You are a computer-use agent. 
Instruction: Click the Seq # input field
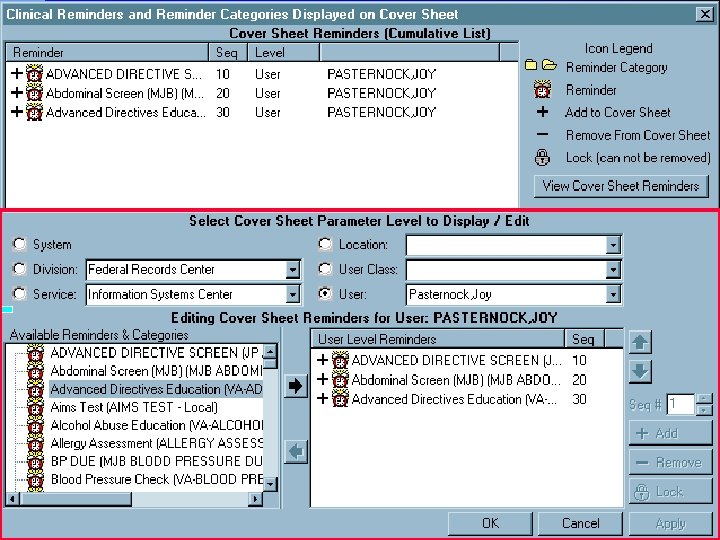pyautogui.click(x=681, y=405)
